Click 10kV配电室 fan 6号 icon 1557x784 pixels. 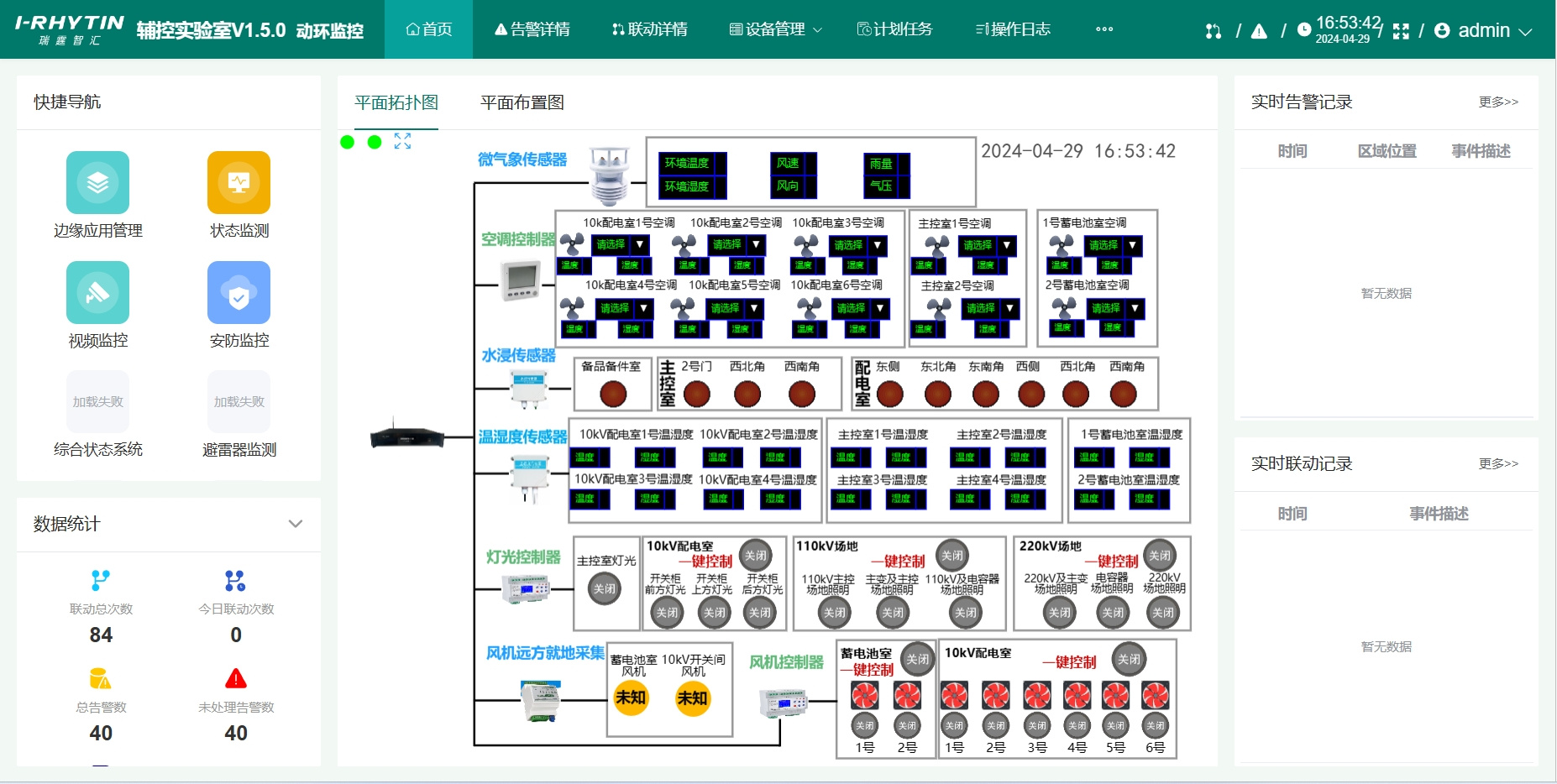1156,695
